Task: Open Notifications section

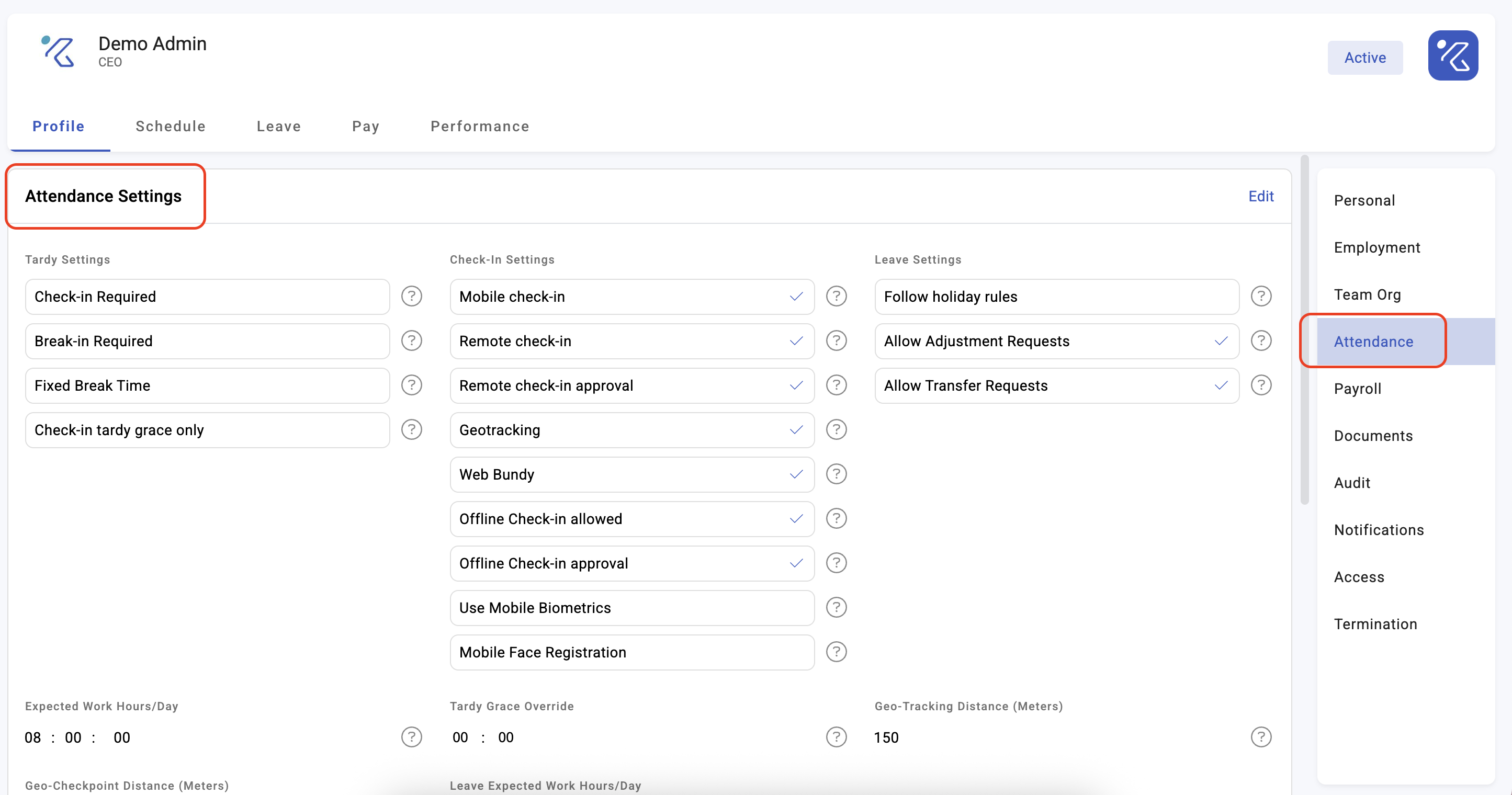Action: 1379,530
